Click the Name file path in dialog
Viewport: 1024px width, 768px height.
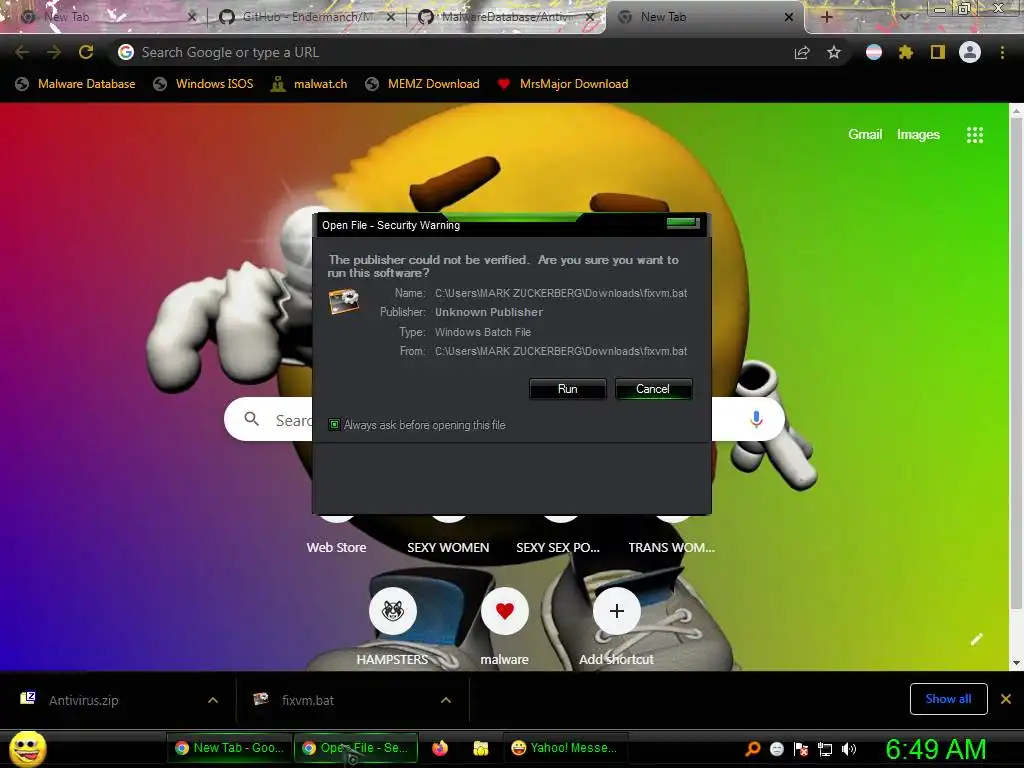(561, 293)
